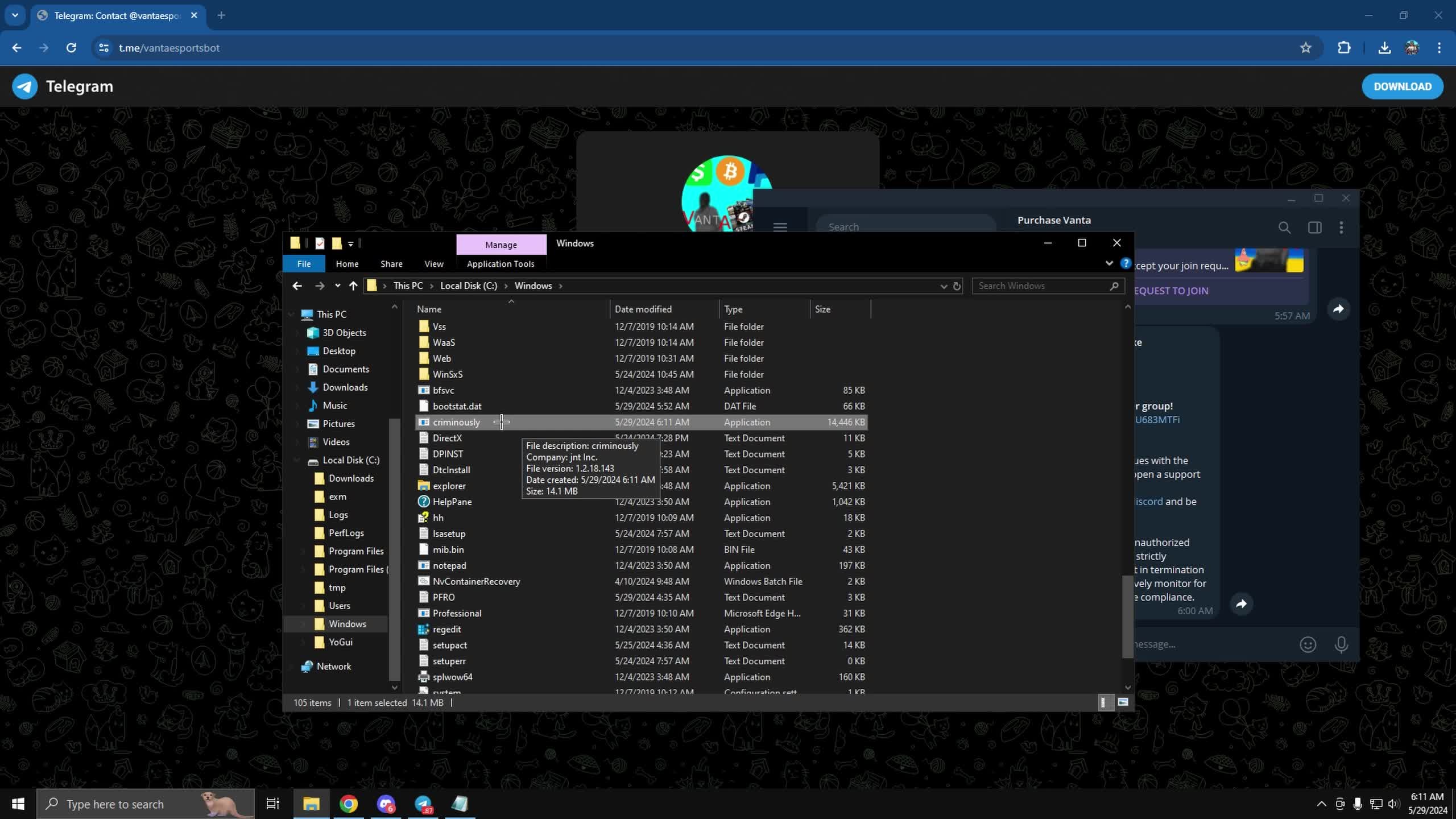Click REQUEST TO JOIN link
Image resolution: width=1456 pixels, height=819 pixels.
tap(1170, 291)
